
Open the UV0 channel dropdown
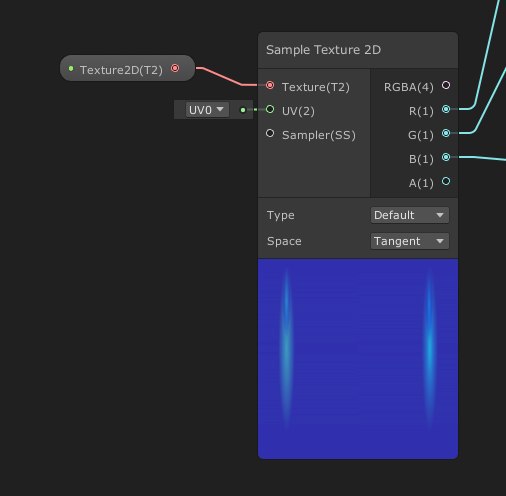(x=207, y=110)
